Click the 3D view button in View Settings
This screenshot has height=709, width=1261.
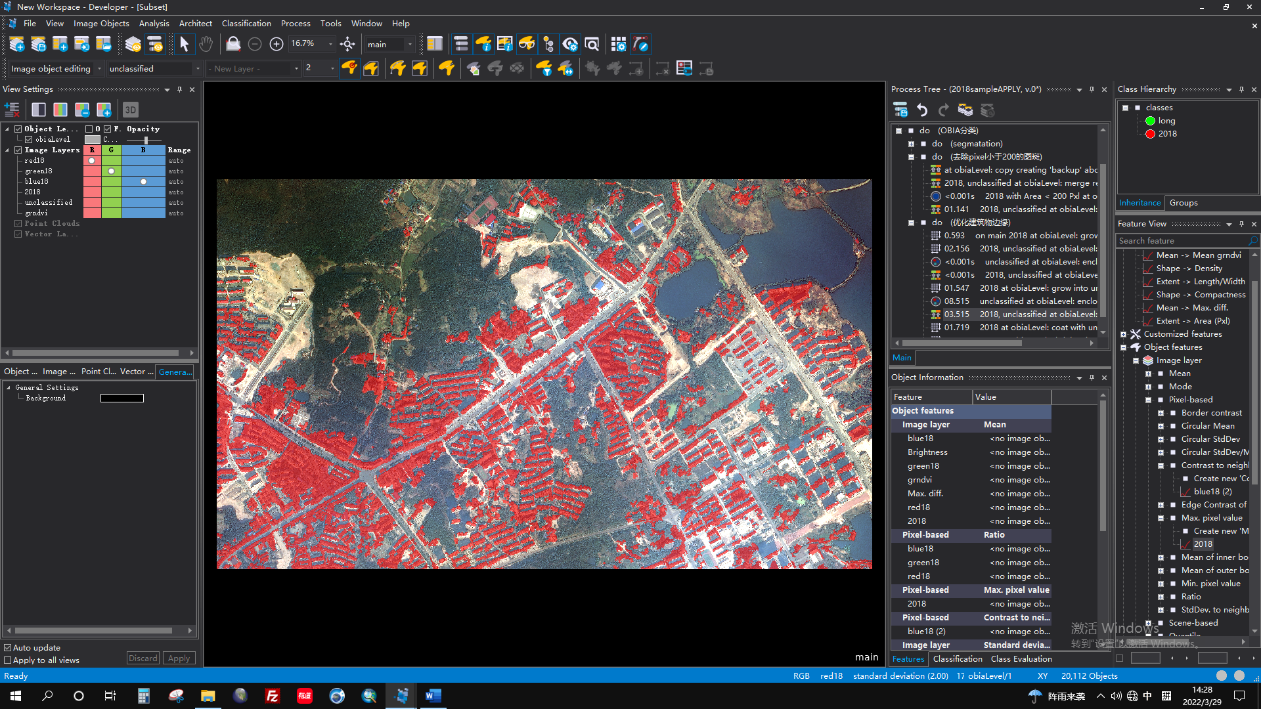(x=130, y=110)
